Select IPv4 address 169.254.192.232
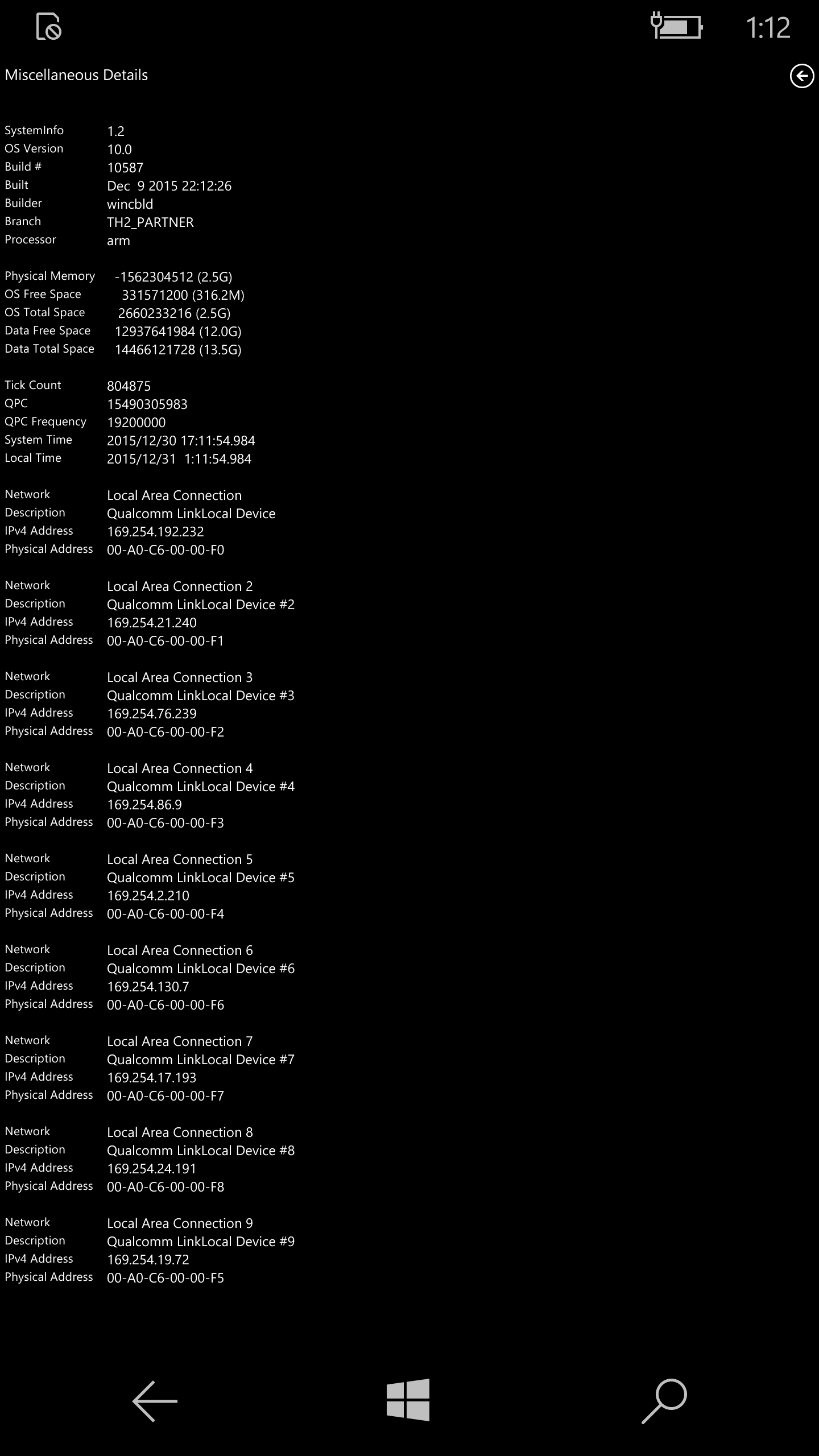 [x=155, y=532]
